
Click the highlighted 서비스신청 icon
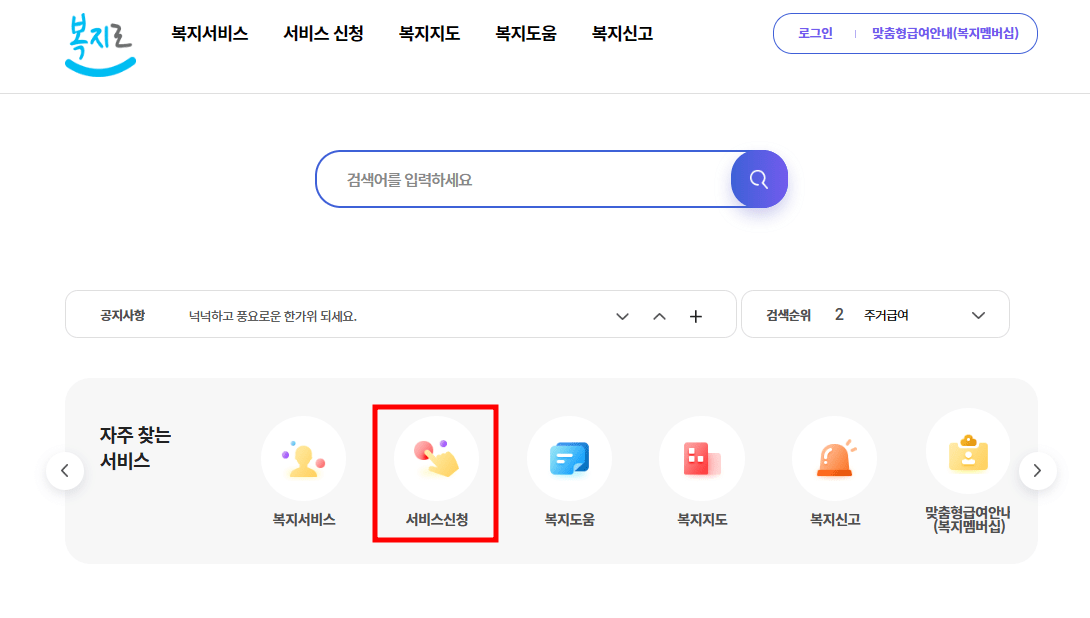tap(436, 458)
